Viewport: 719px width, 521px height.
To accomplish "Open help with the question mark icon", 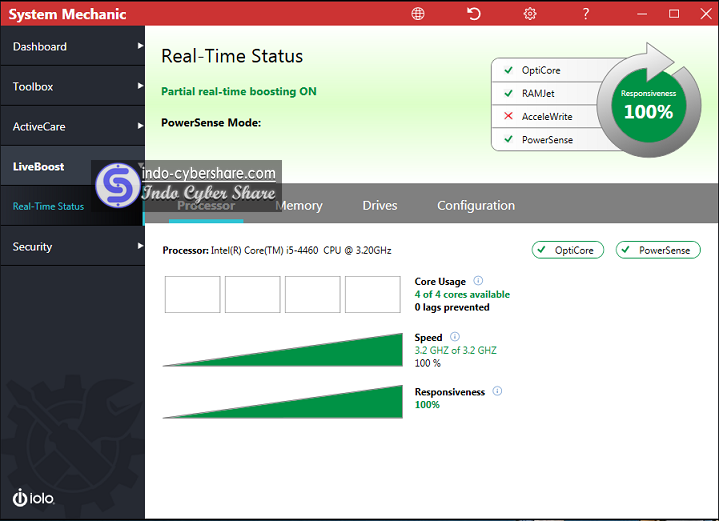I will [x=586, y=14].
